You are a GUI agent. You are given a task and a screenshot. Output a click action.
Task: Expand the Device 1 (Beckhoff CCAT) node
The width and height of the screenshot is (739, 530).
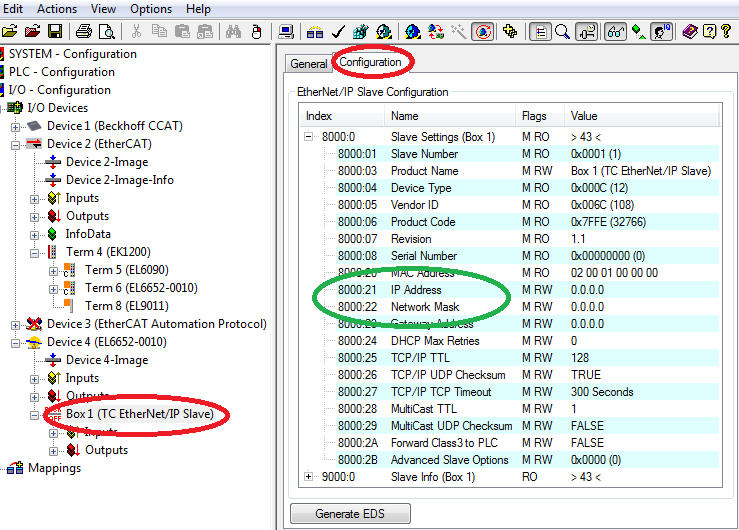tap(16, 127)
